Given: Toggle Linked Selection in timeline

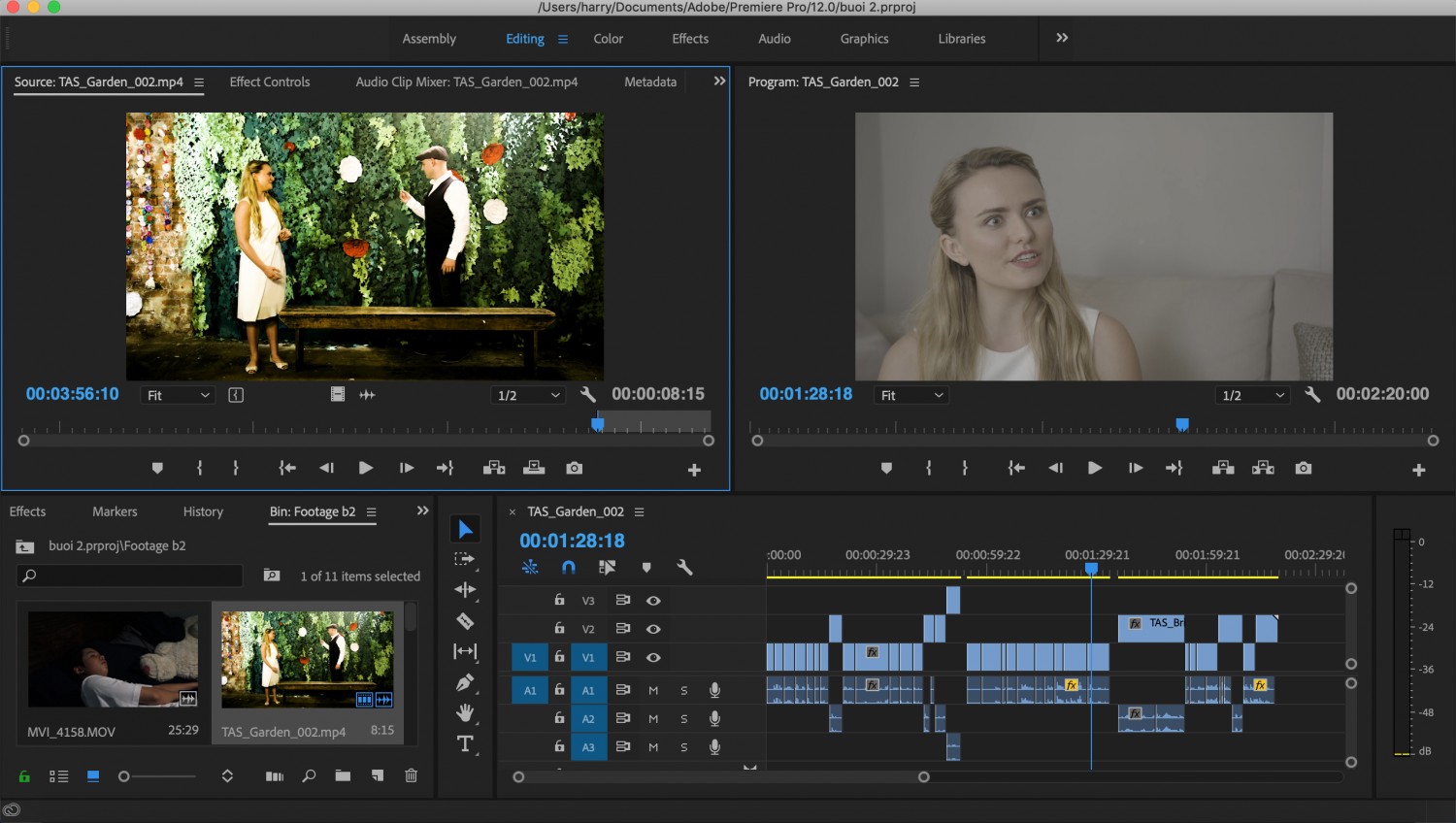Looking at the screenshot, I should click(607, 567).
